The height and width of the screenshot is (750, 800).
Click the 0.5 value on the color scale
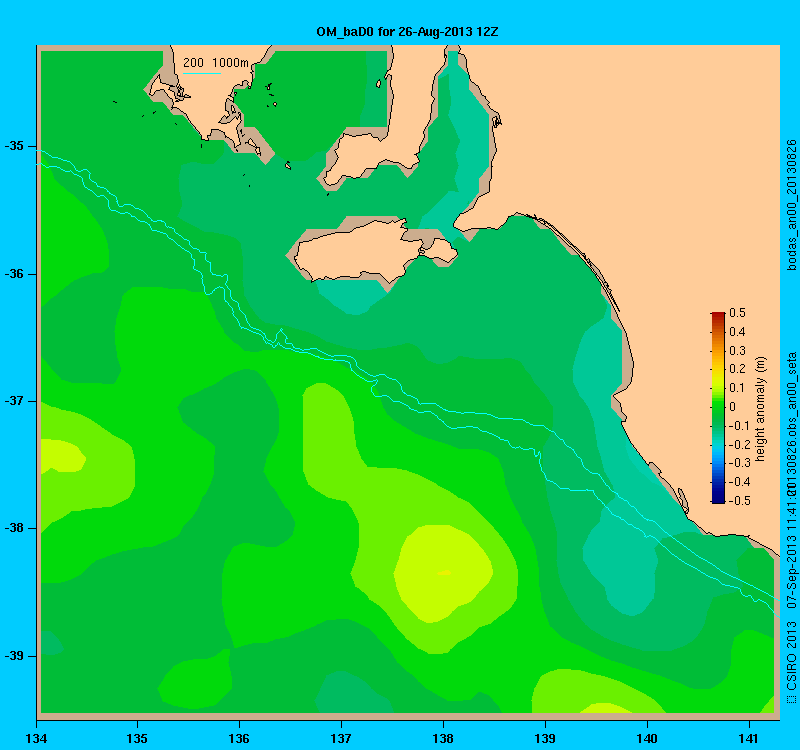pos(737,313)
